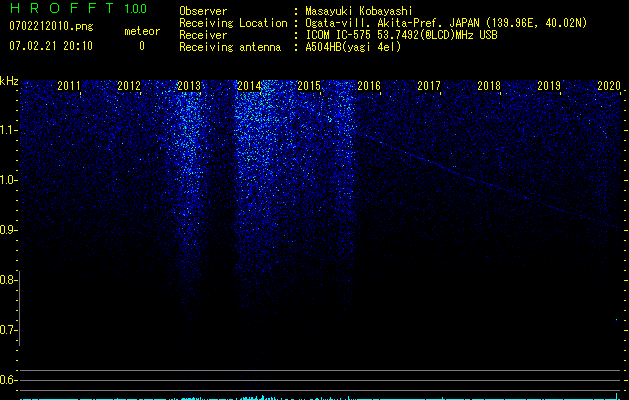The height and width of the screenshot is (400, 629).
Task: Select the Ogata-vill. Akita-Pref. JAPAN location text
Action: [x=446, y=23]
